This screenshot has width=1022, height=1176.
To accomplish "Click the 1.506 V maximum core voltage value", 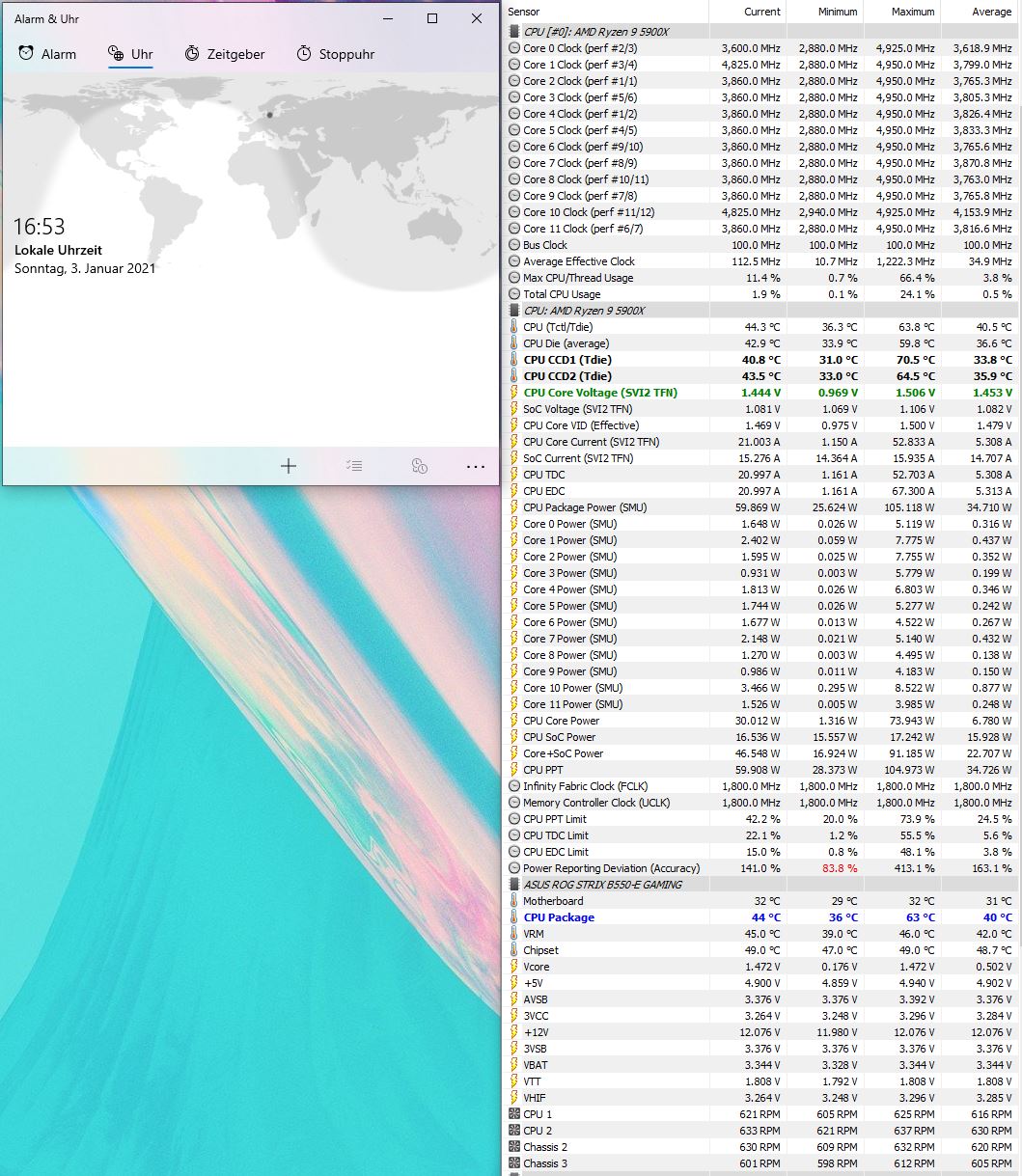I will tap(916, 393).
